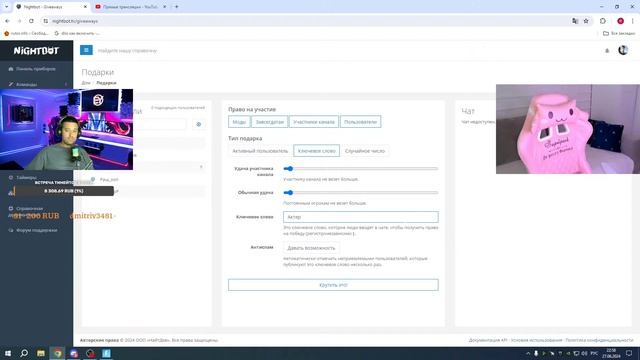This screenshot has height=360, width=640.
Task: Open the browser extensions icon
Action: [603, 21]
